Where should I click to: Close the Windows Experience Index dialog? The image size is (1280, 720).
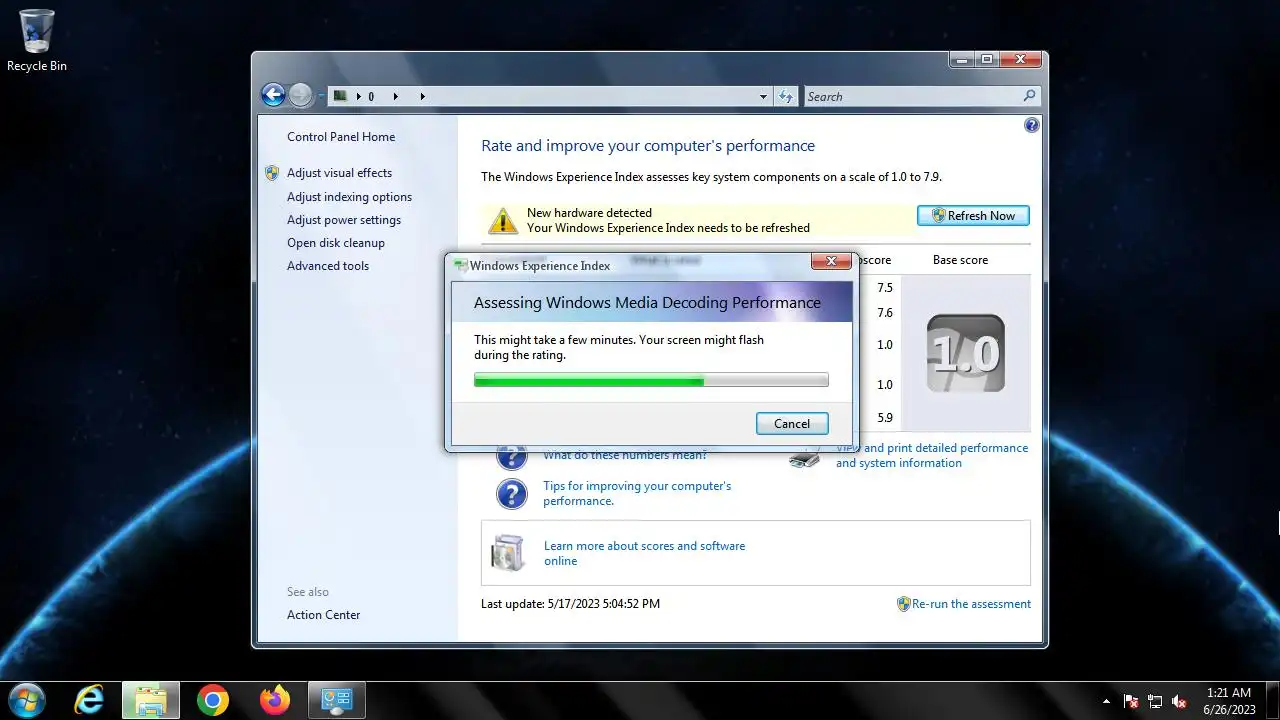pos(831,262)
